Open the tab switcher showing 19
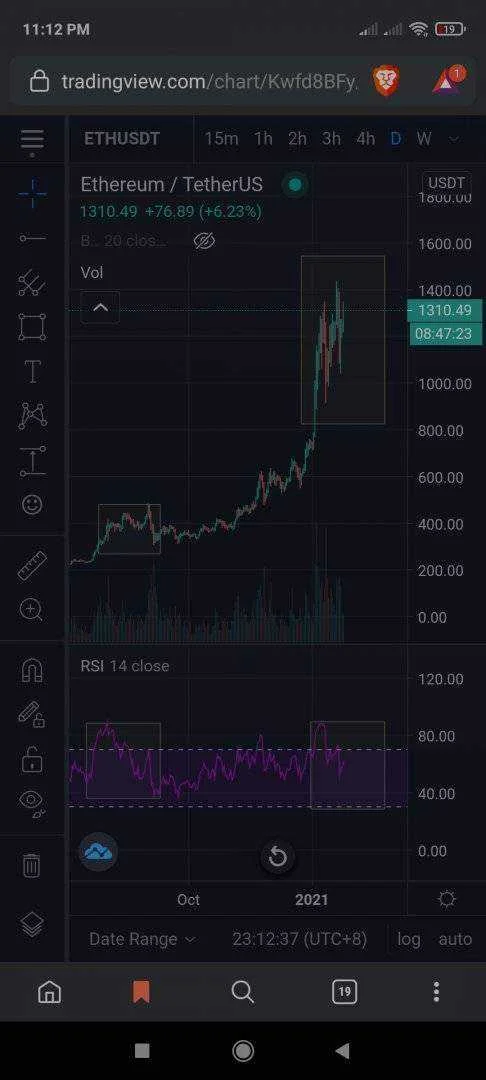This screenshot has width=486, height=1080. (x=344, y=992)
